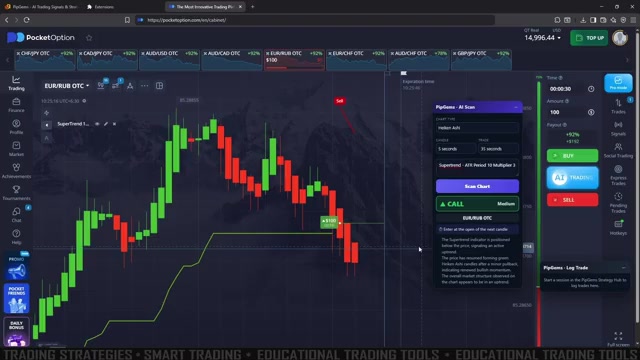
Task: Remove the SuperTrend indicator
Action: coord(114,124)
